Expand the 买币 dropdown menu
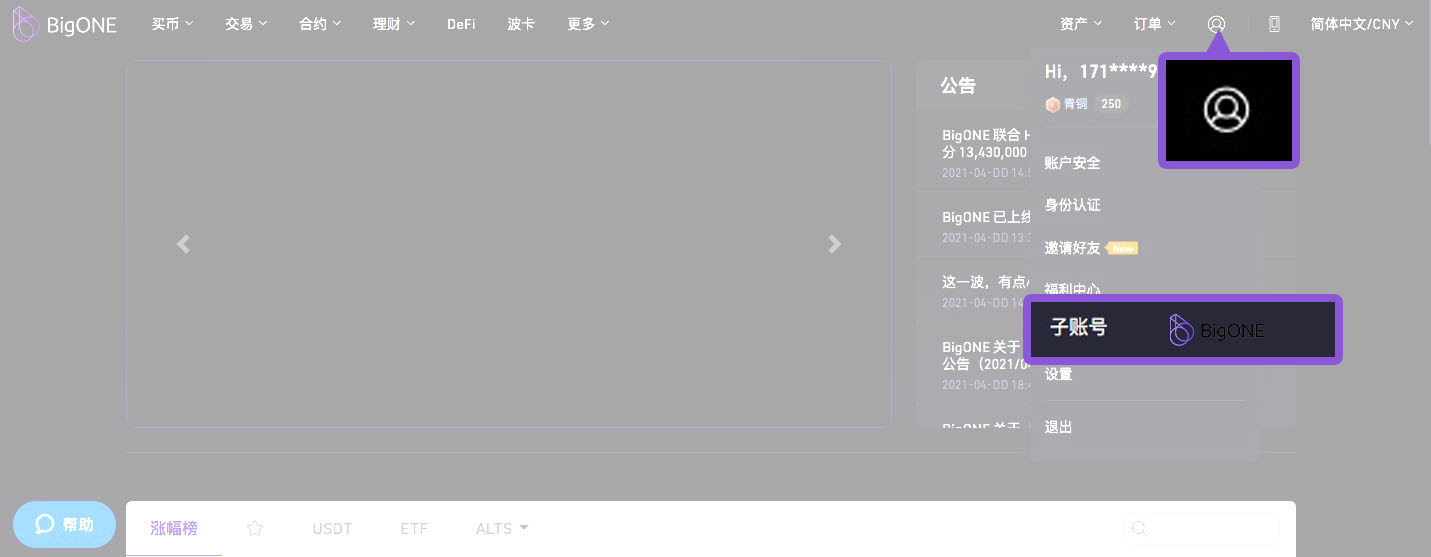1431x557 pixels. (x=172, y=24)
